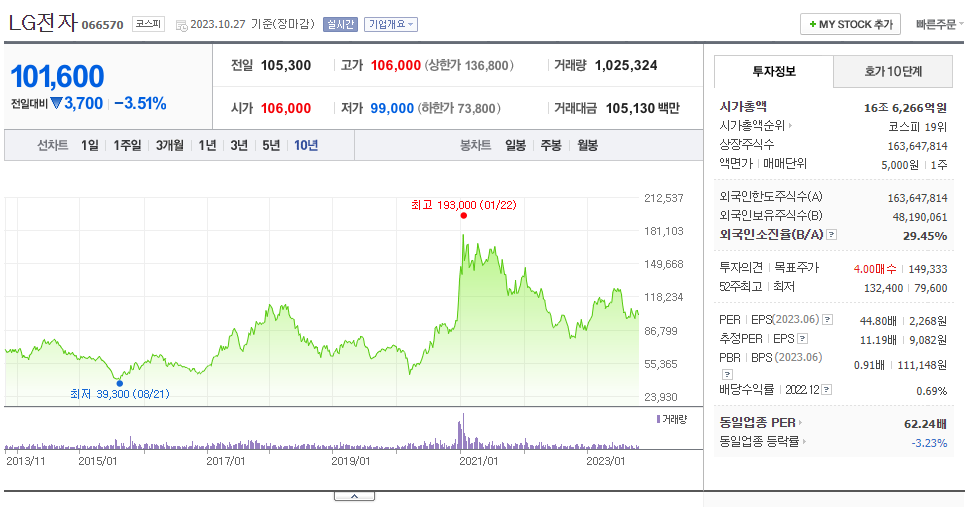
Task: Select 1일 line chart period
Action: tap(90, 145)
